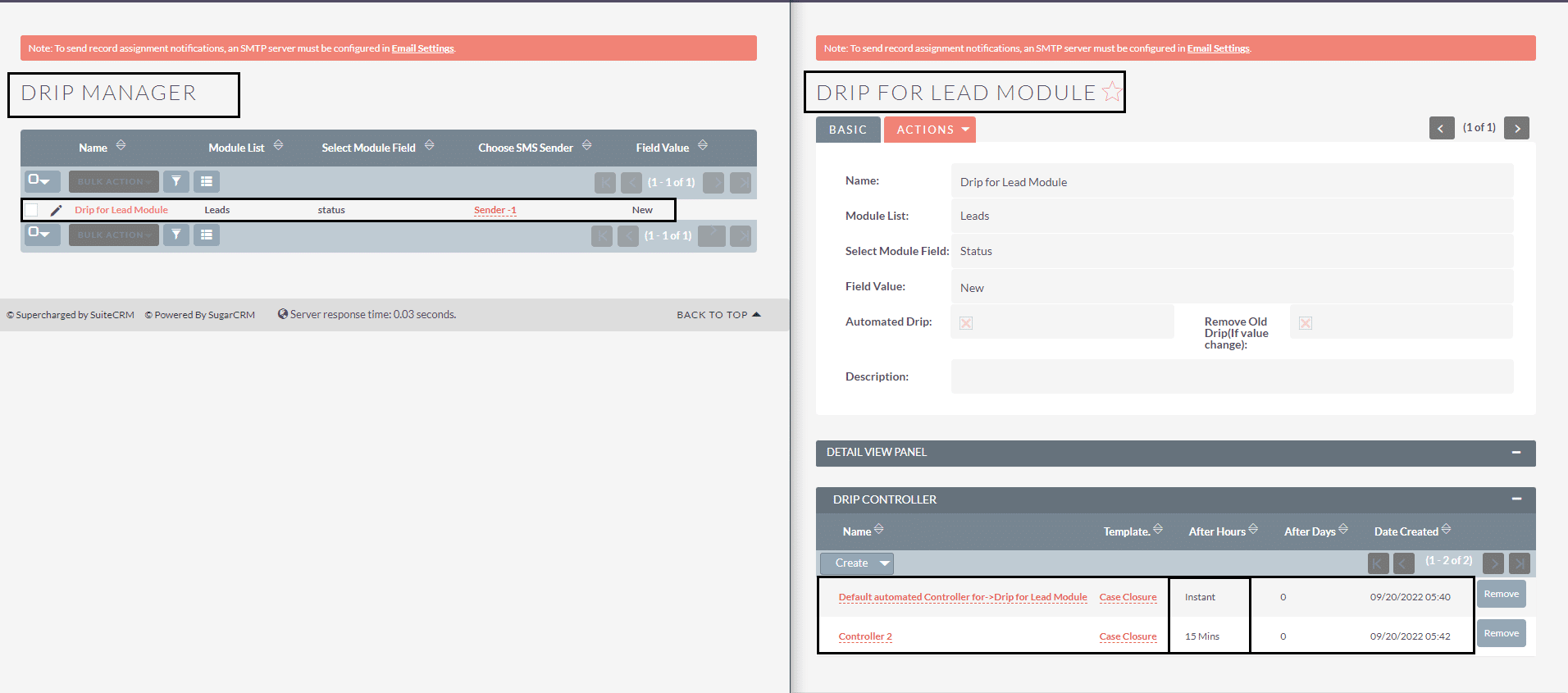Sort by Module List column arrows

pos(278,145)
